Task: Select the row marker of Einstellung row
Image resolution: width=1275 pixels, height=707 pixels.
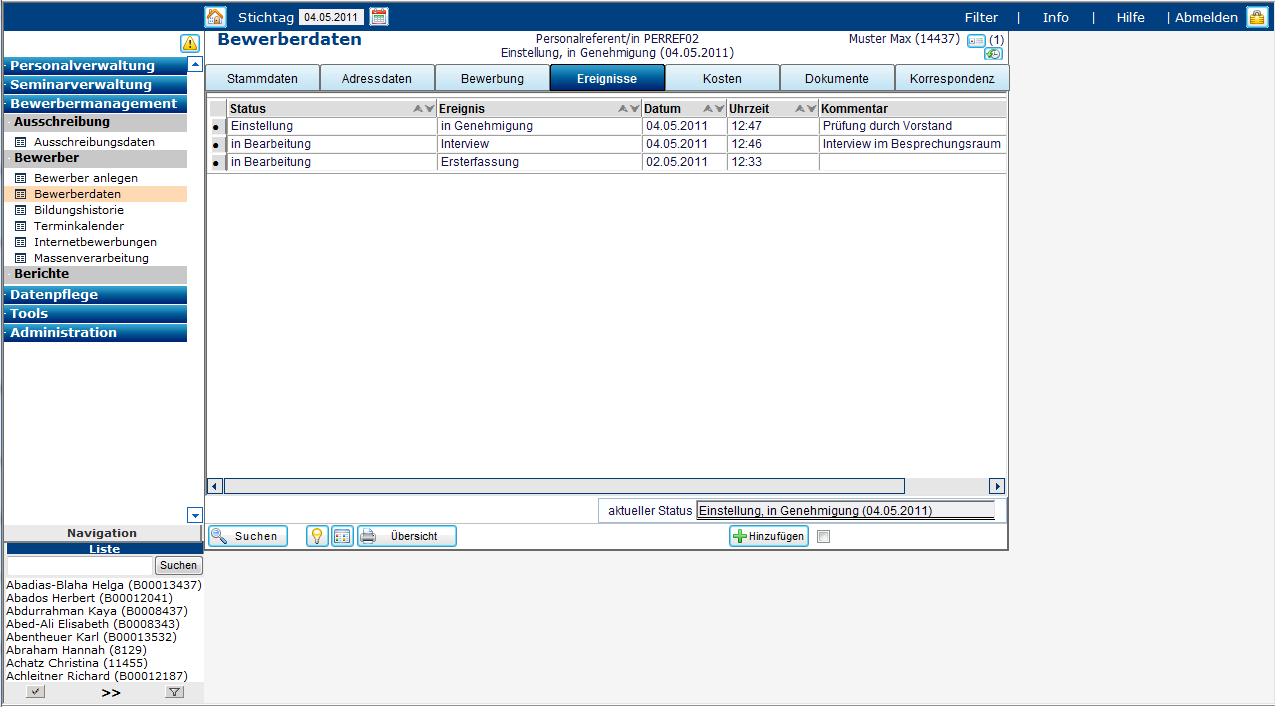Action: pyautogui.click(x=216, y=127)
